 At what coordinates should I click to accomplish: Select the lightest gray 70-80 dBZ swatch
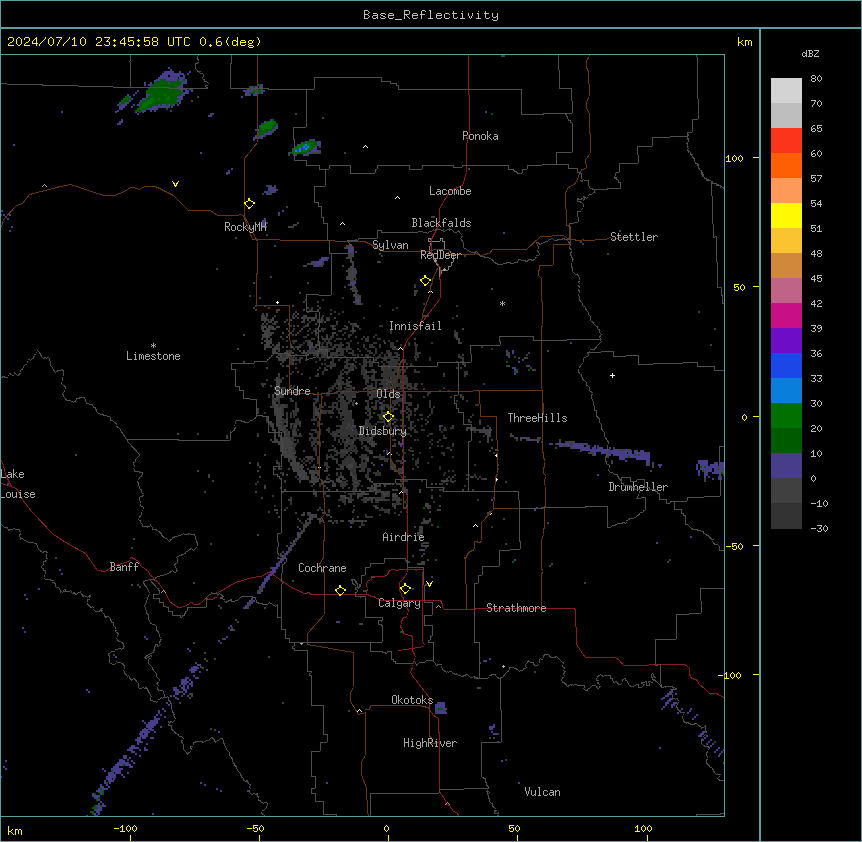[x=786, y=91]
